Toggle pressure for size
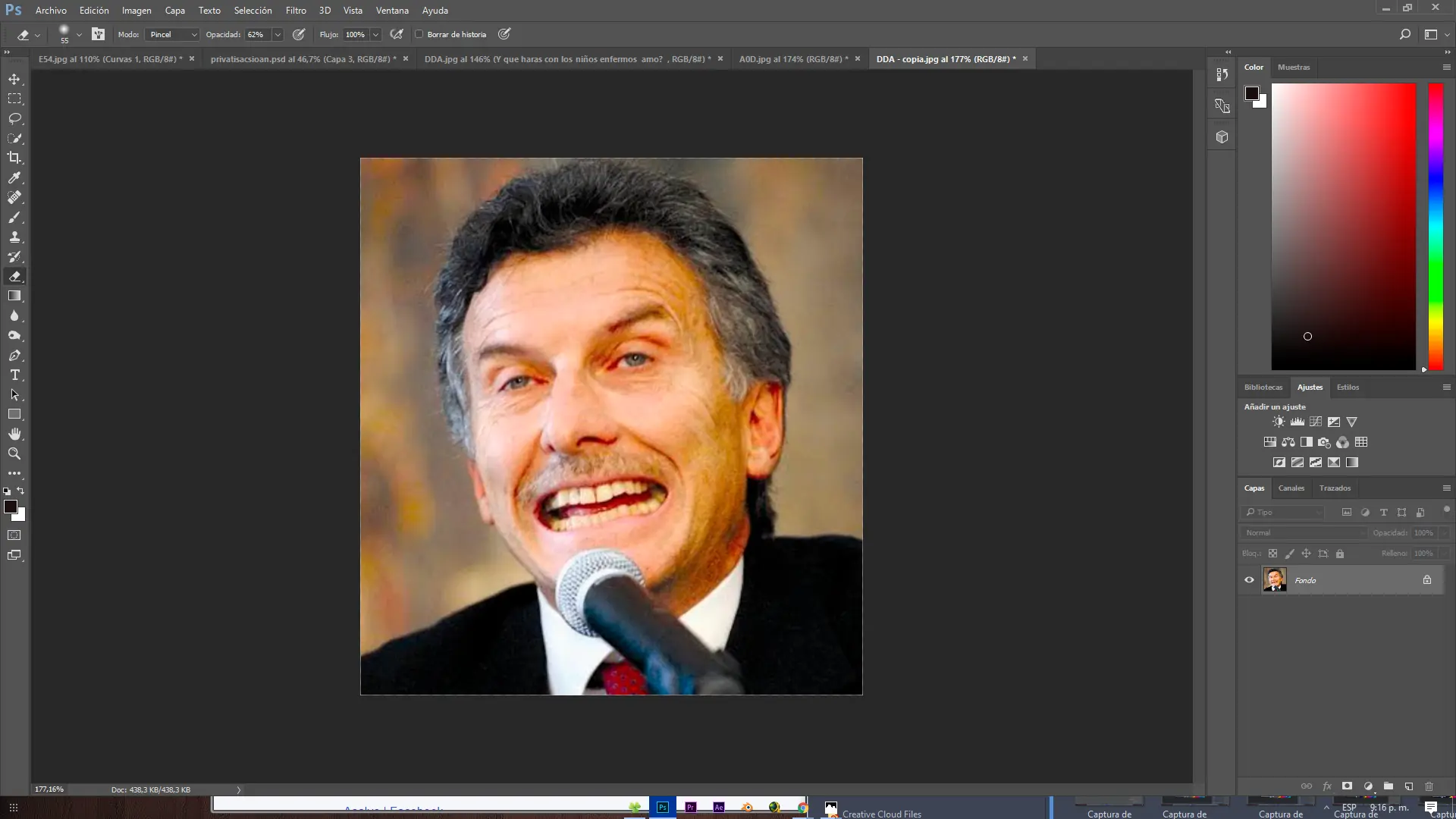Screen dimensions: 1456x819 tap(504, 34)
